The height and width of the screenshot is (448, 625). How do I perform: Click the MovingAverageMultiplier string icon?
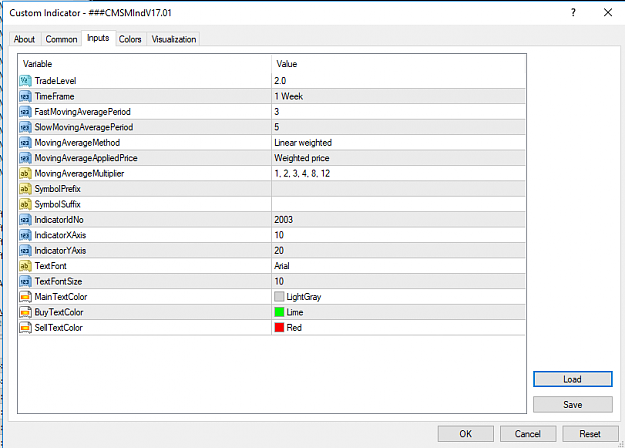coord(25,174)
